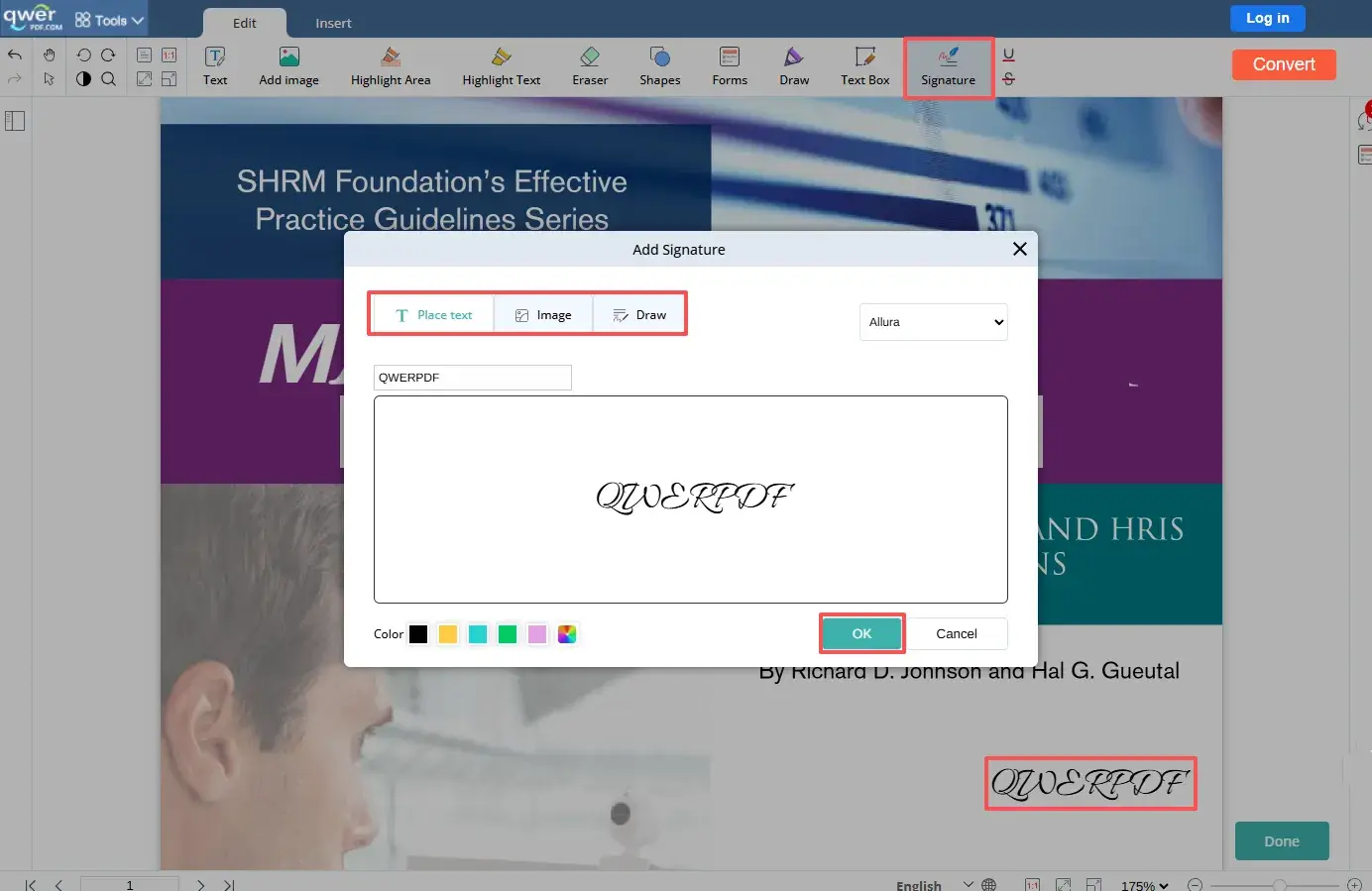The height and width of the screenshot is (891, 1372).
Task: Click the fit page icon in toolbar
Action: (170, 79)
